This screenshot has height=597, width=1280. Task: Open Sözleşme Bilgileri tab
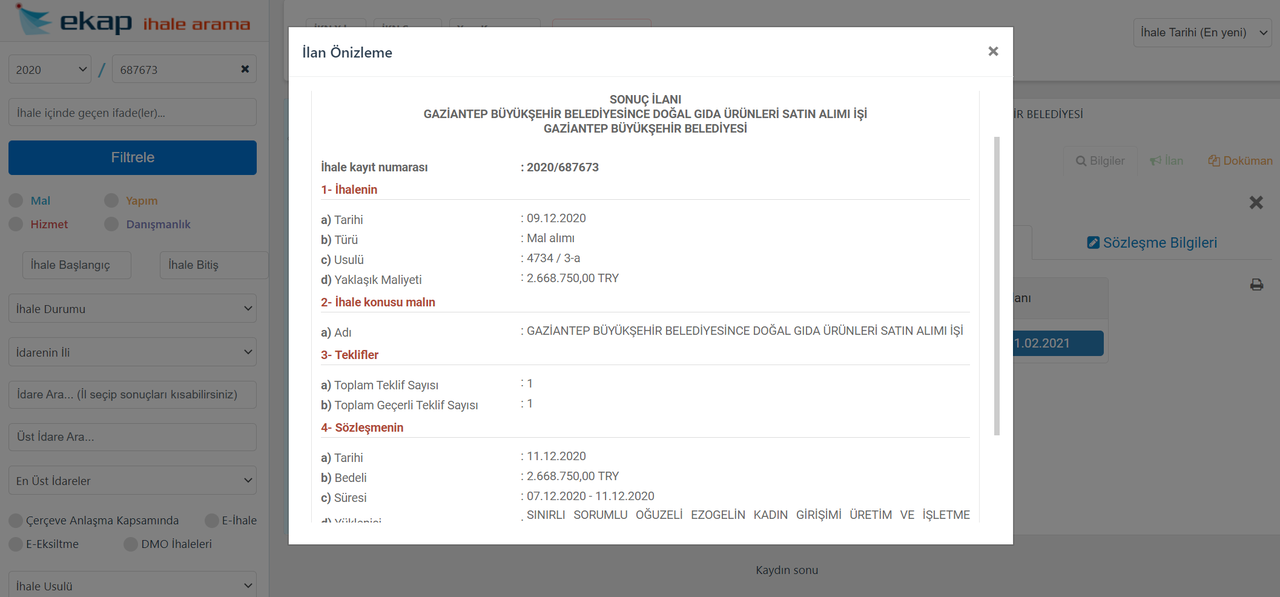1151,243
